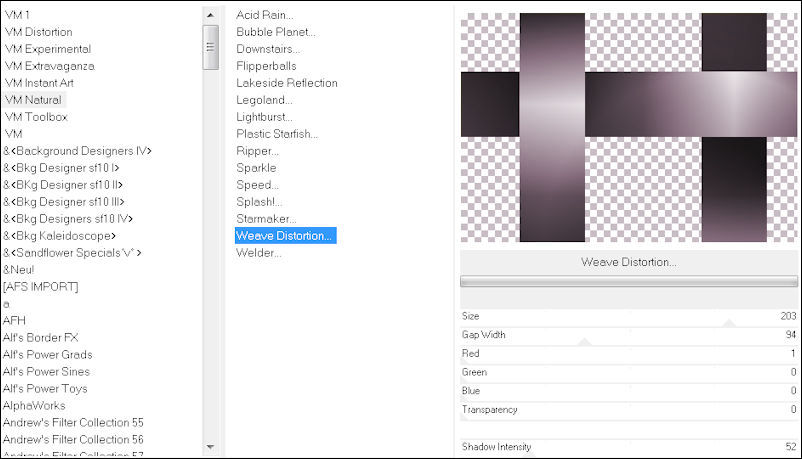Image resolution: width=802 pixels, height=459 pixels.
Task: Adjust the Red slider
Action: [629, 354]
